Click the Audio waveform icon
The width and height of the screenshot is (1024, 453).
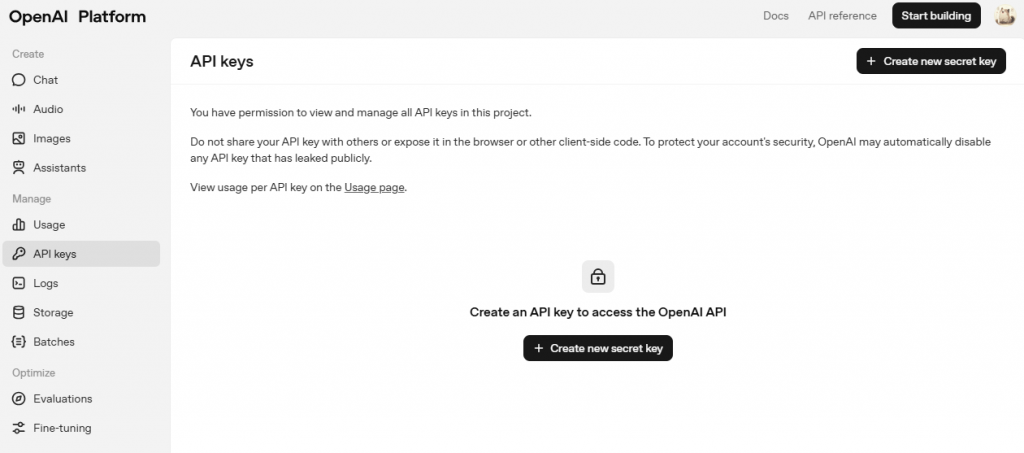pos(19,109)
